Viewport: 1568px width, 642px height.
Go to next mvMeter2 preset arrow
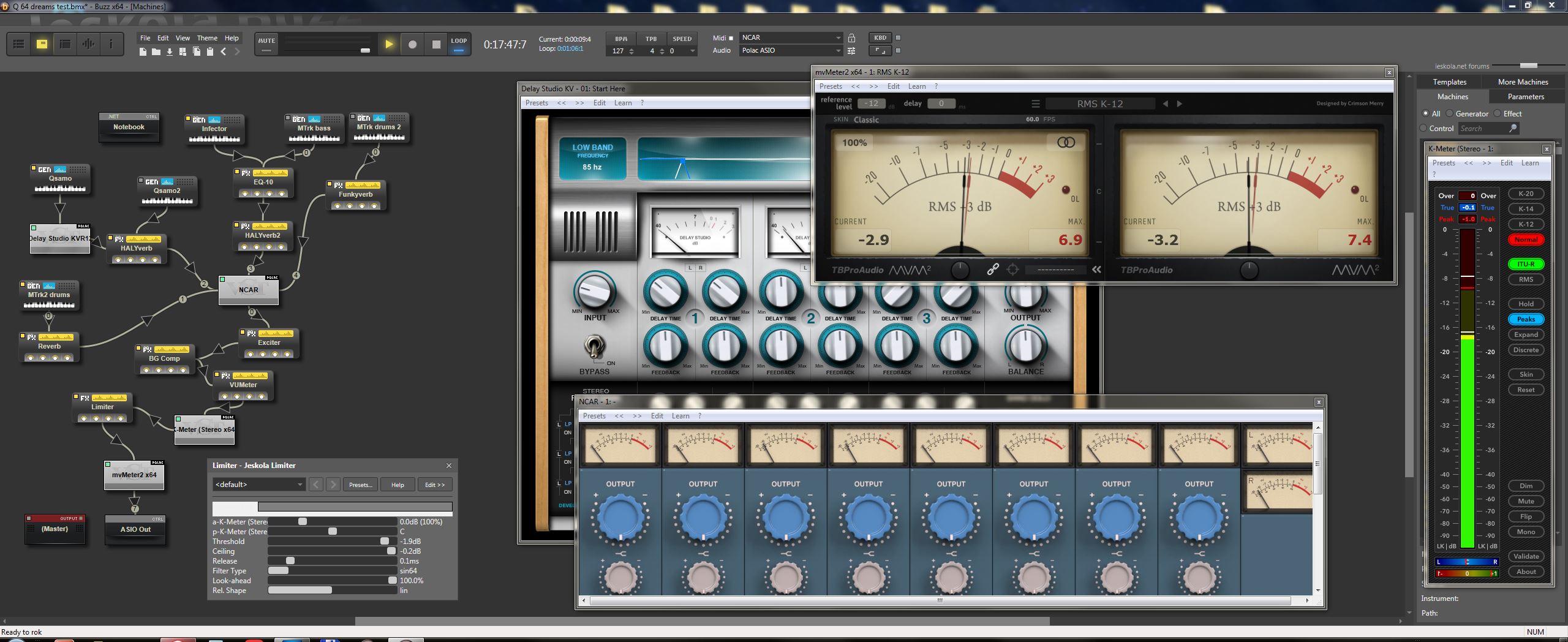(x=1180, y=104)
